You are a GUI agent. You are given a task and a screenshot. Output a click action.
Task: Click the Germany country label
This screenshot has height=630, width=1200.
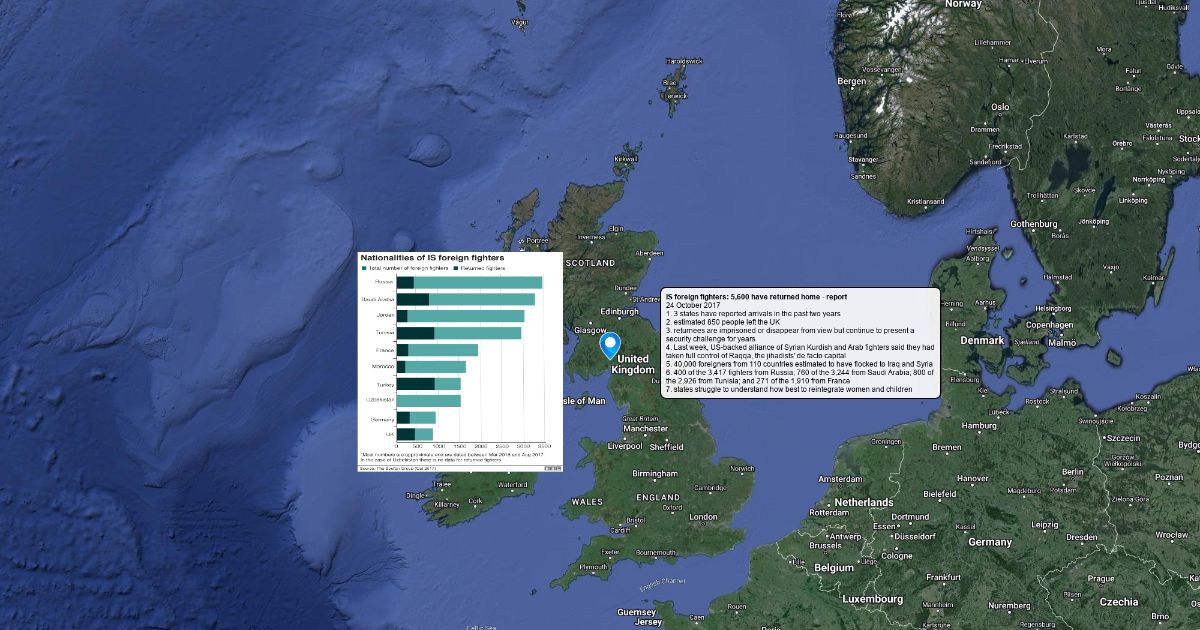tap(990, 541)
